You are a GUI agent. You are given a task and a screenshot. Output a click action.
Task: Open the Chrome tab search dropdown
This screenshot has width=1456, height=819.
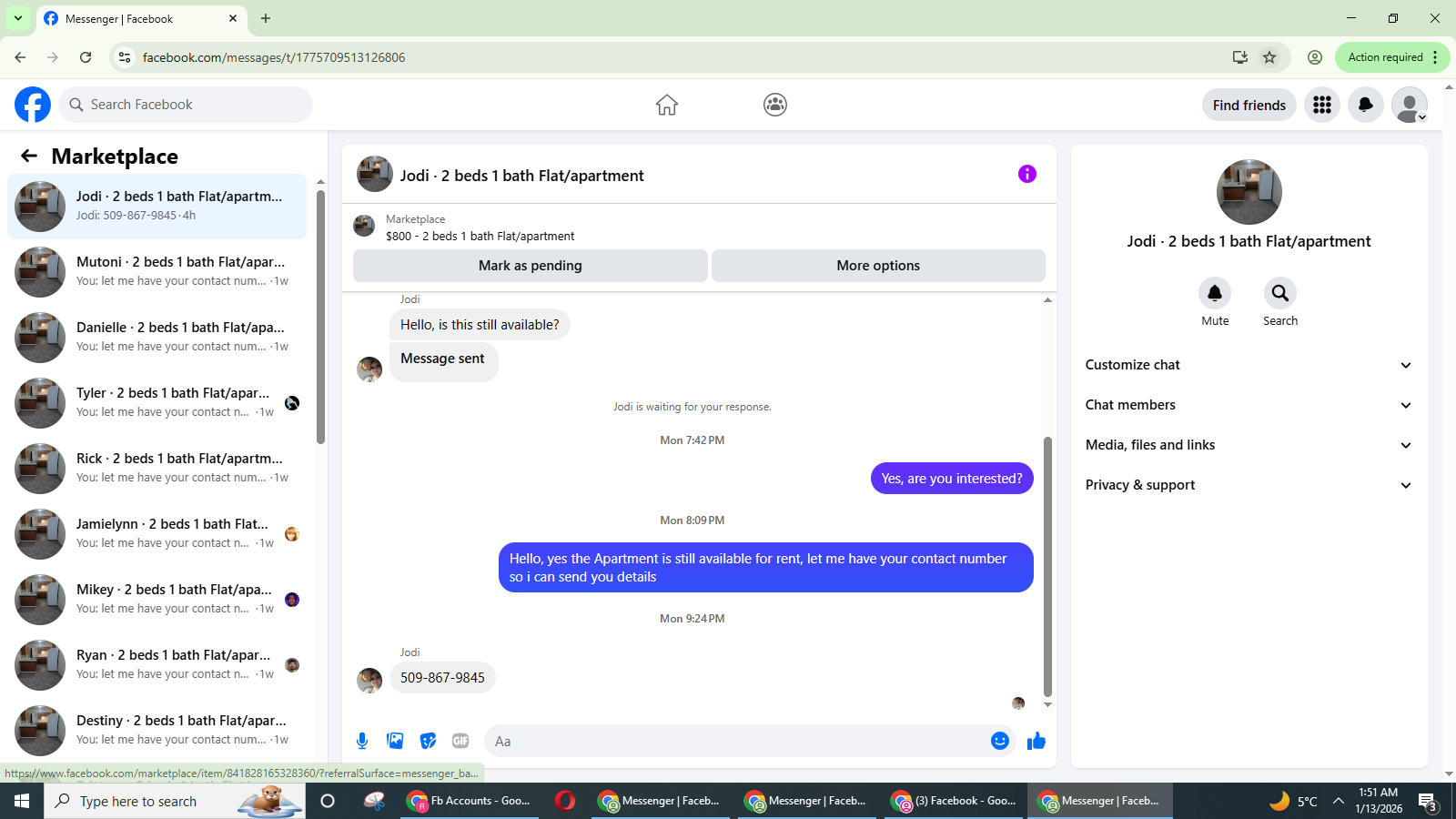[18, 18]
